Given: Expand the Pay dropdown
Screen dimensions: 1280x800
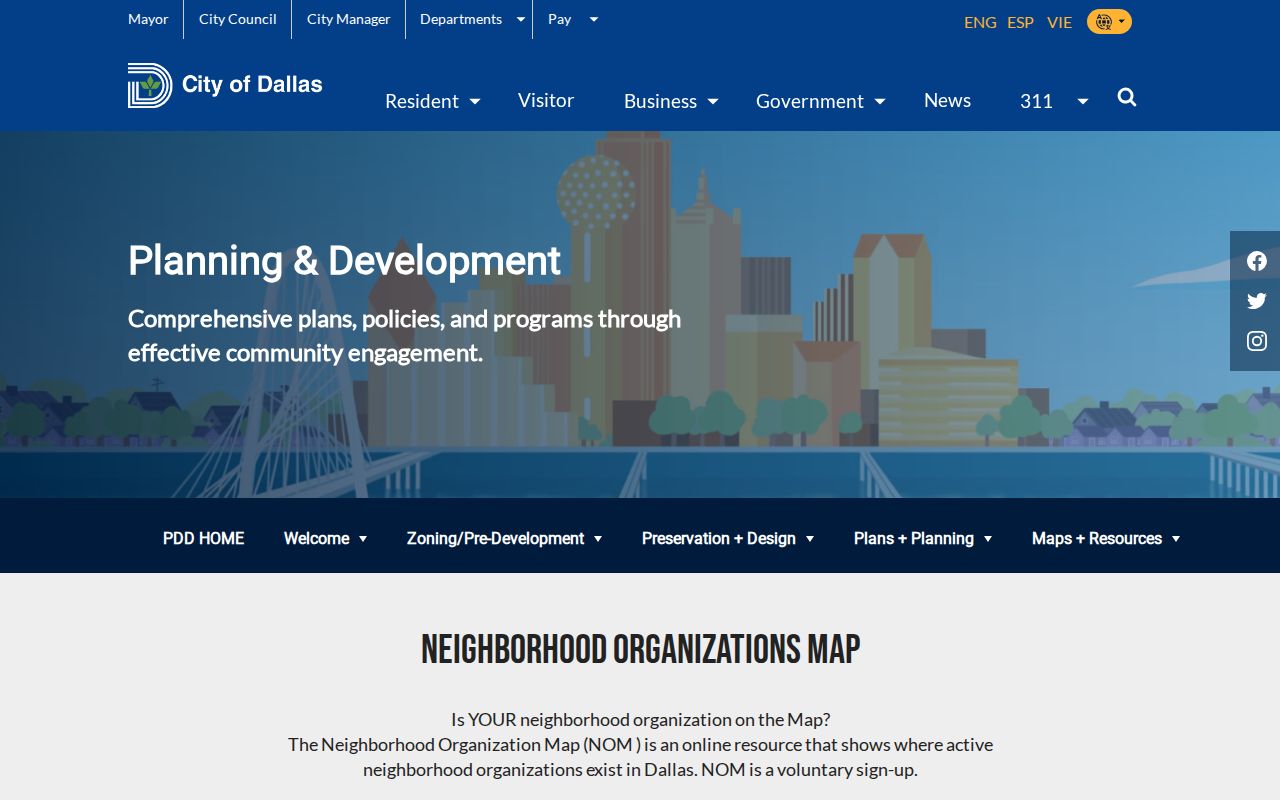Looking at the screenshot, I should pyautogui.click(x=573, y=19).
